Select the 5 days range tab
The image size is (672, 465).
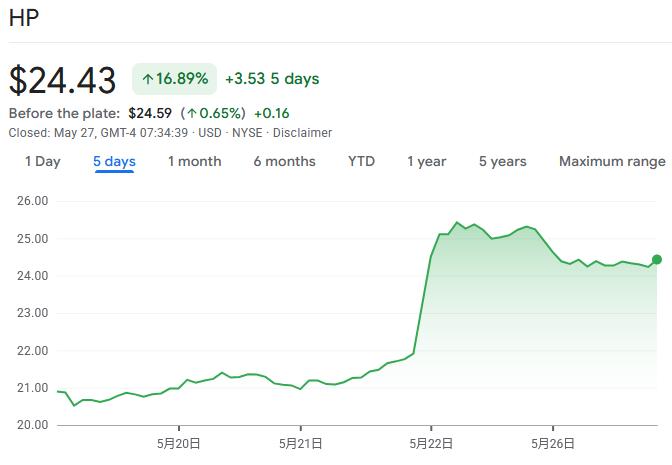pos(114,162)
